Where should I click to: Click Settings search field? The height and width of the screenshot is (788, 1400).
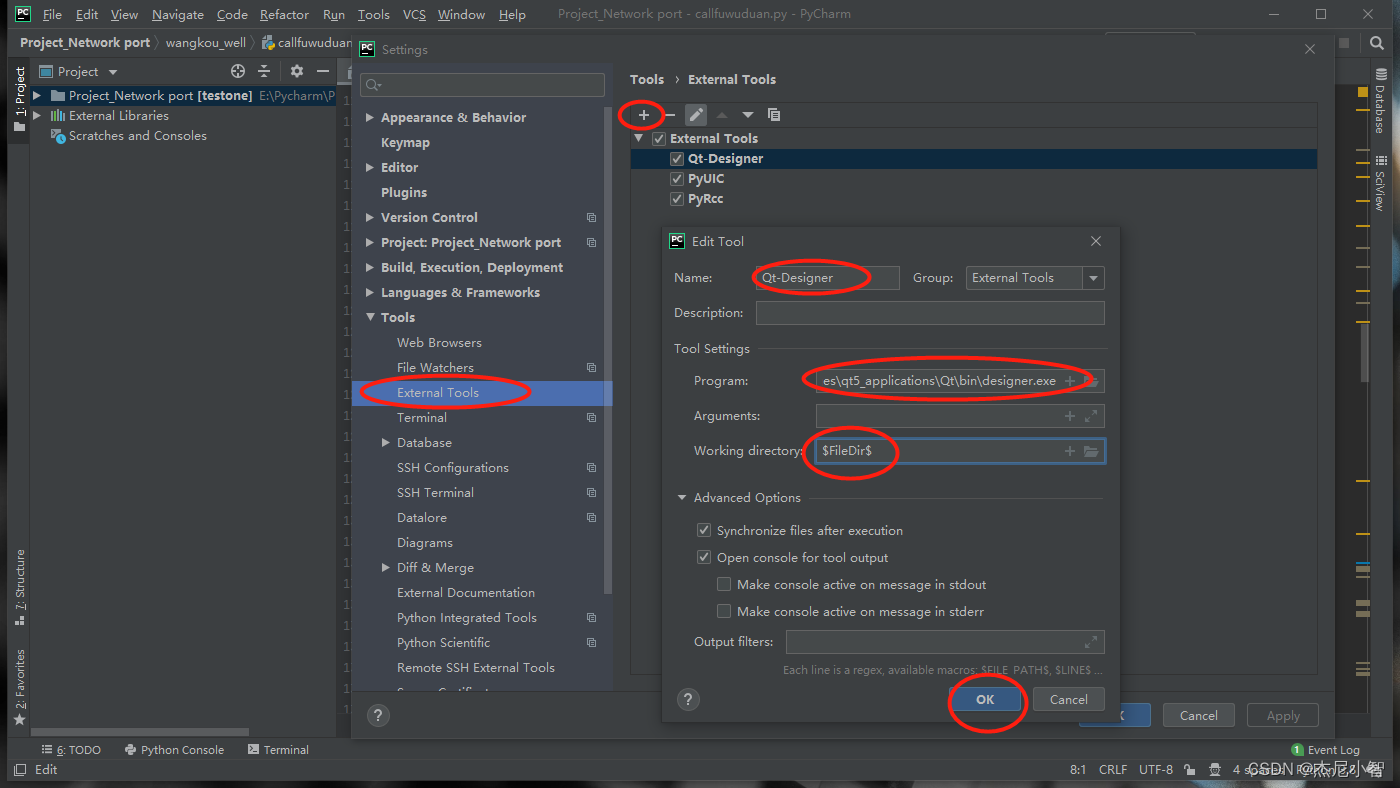click(x=482, y=85)
